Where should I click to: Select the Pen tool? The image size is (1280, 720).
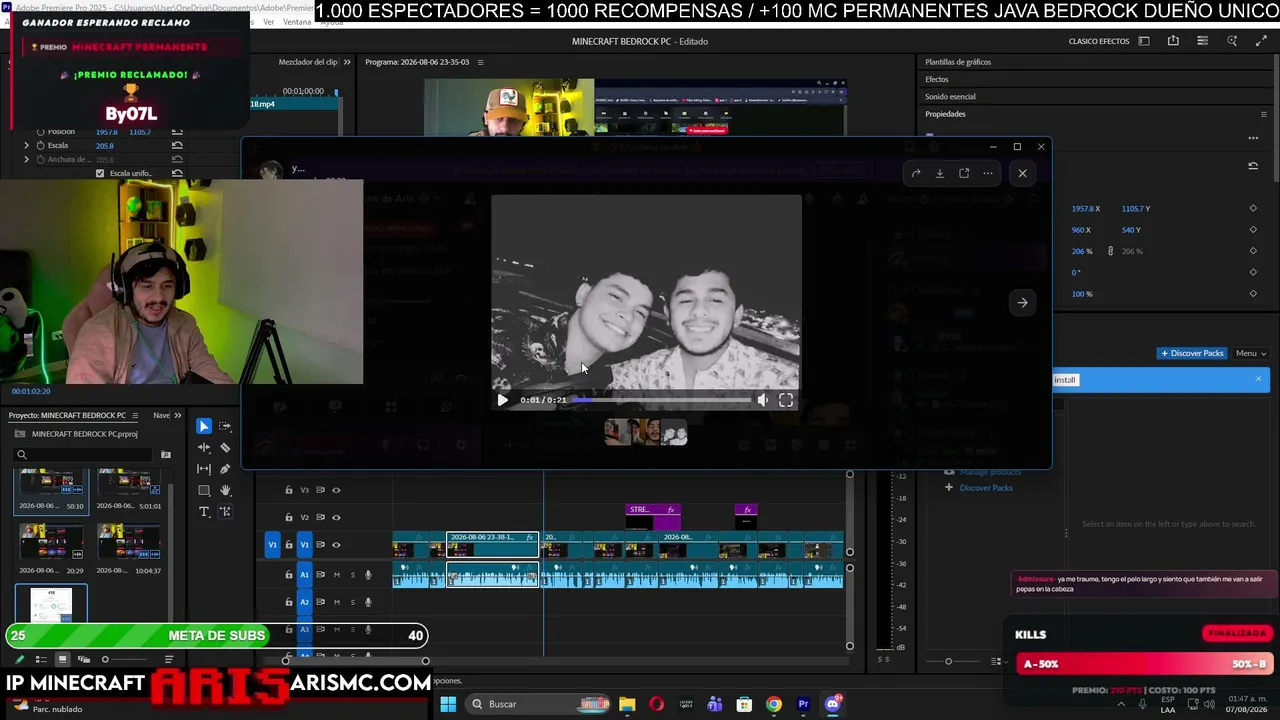point(225,469)
